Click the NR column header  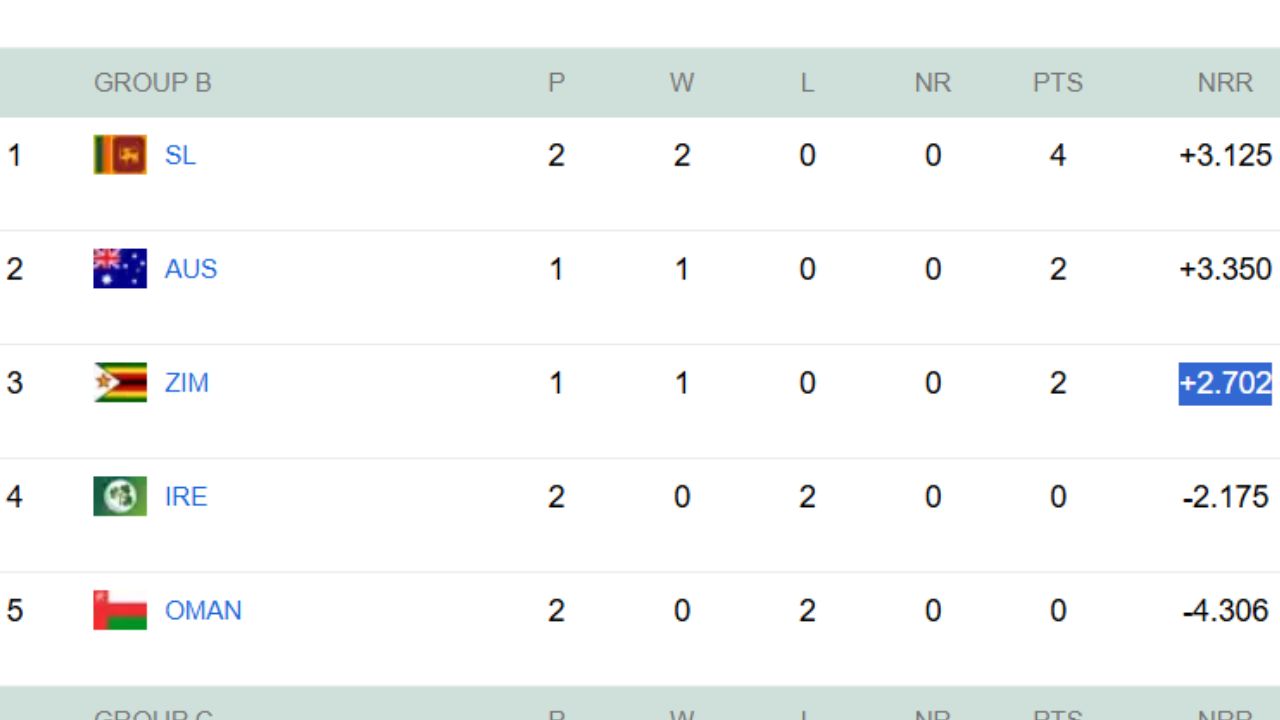click(x=932, y=82)
